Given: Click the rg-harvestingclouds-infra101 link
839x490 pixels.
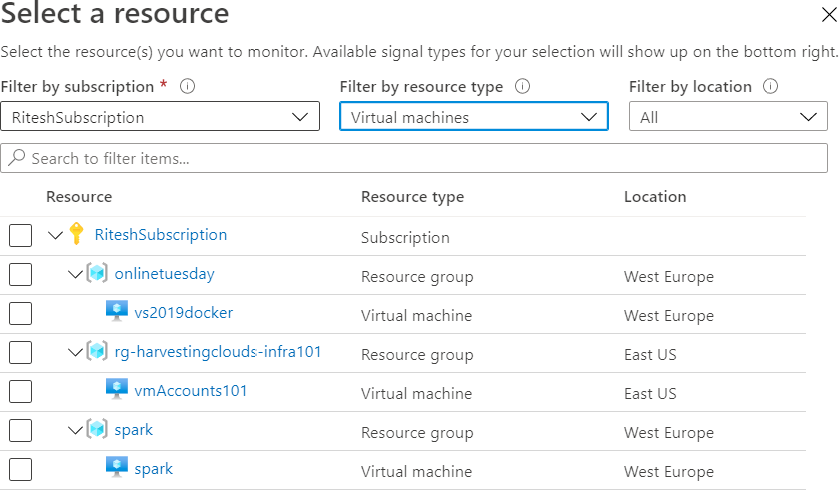Looking at the screenshot, I should click(x=218, y=352).
